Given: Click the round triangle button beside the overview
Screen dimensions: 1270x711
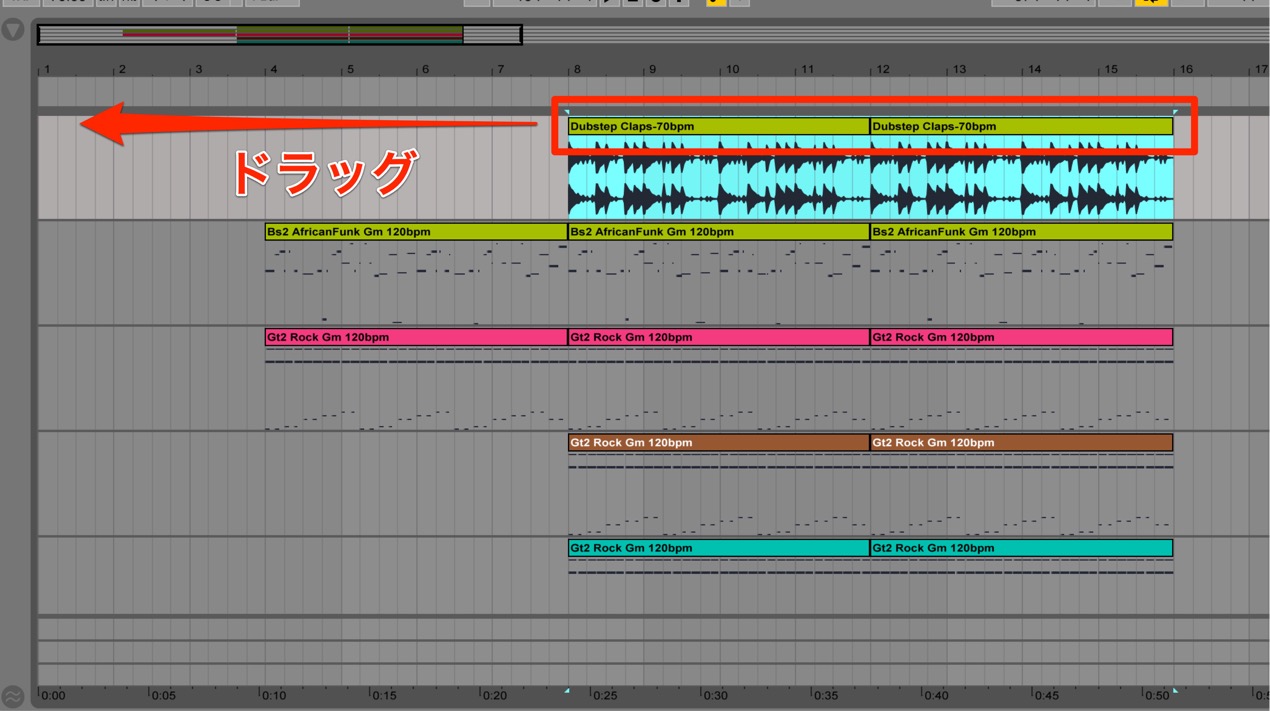Looking at the screenshot, I should click(13, 31).
